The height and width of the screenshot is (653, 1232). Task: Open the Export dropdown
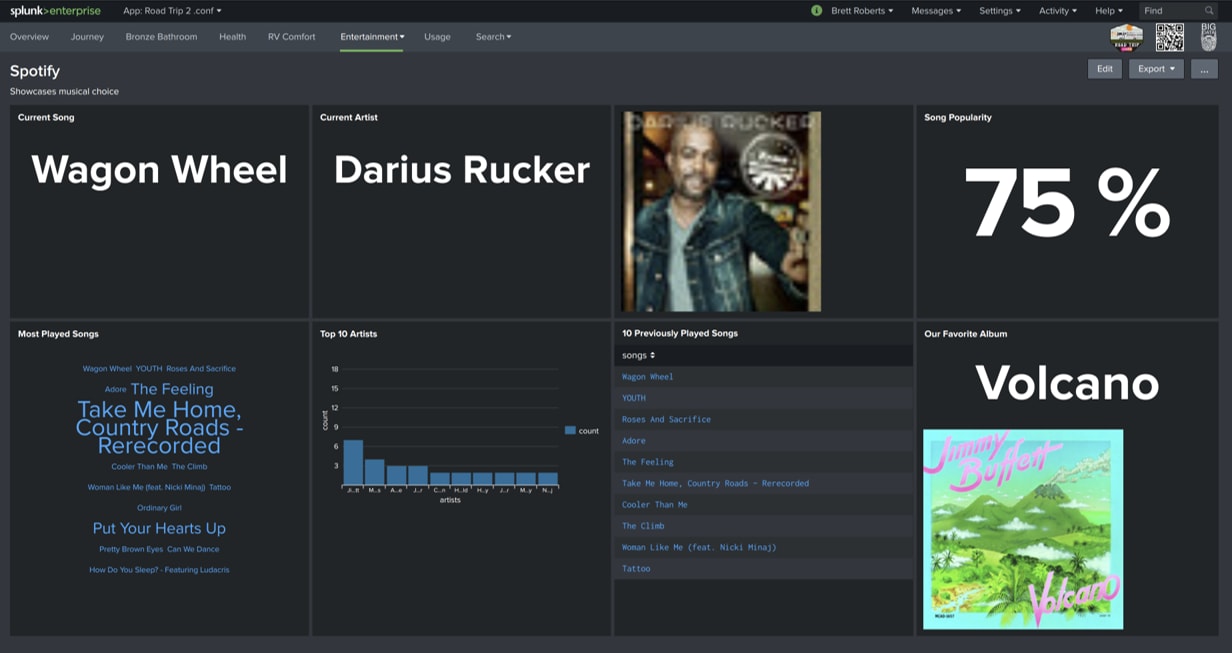(x=1157, y=69)
